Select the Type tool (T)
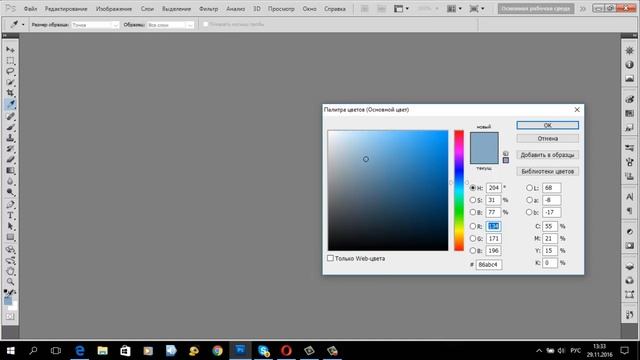 click(x=10, y=215)
